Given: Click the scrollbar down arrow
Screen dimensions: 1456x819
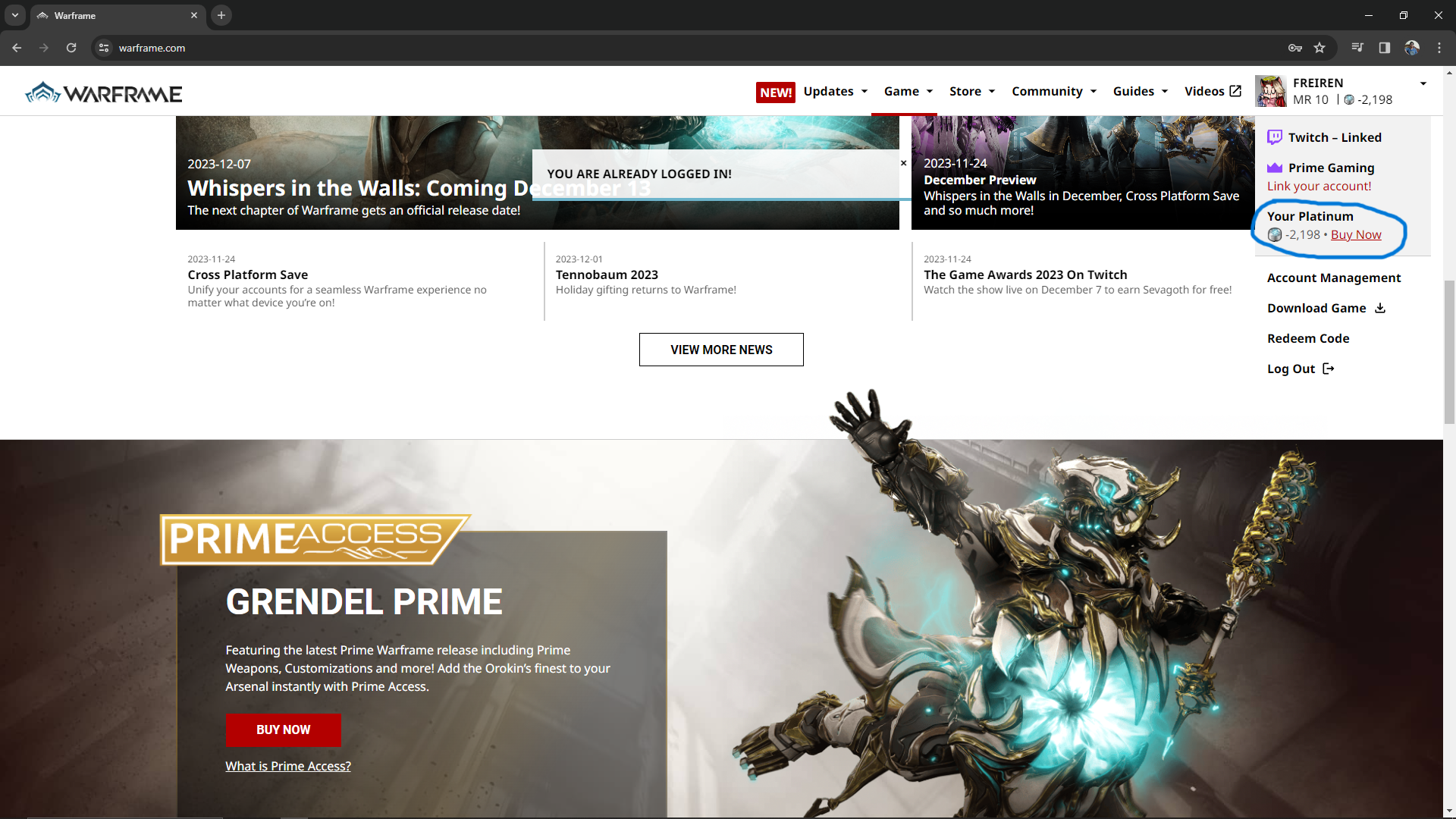Looking at the screenshot, I should click(1449, 811).
